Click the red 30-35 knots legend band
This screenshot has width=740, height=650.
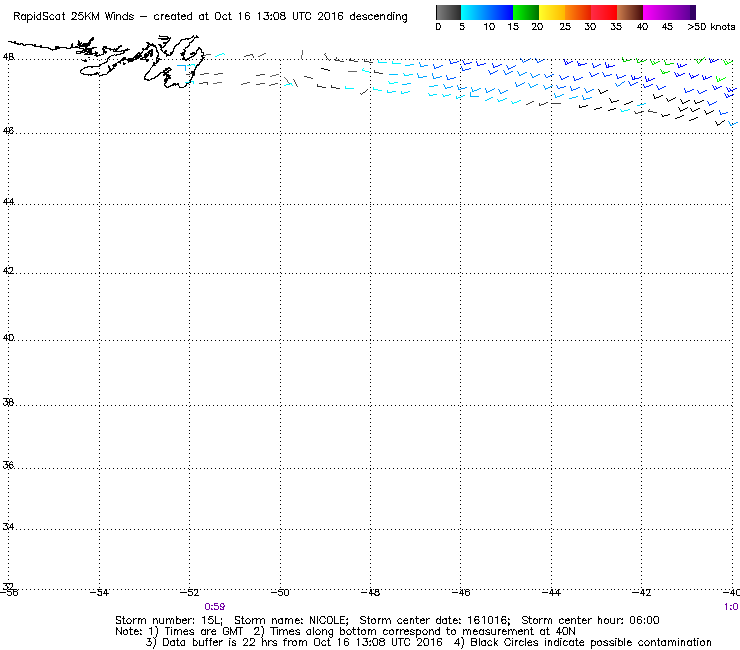[604, 12]
